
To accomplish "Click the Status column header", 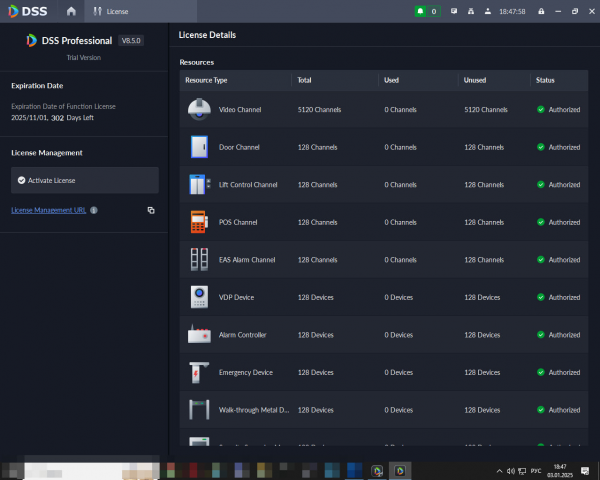I will 545,80.
